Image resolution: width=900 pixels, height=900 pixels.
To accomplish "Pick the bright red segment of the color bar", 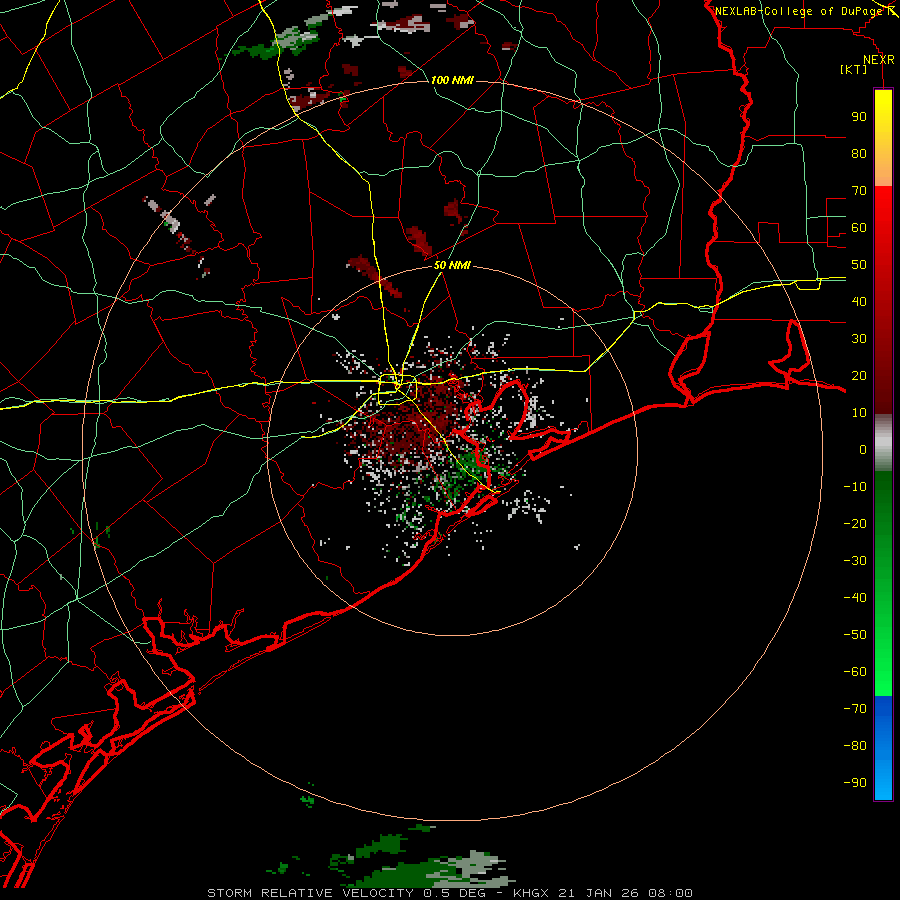I will [883, 230].
